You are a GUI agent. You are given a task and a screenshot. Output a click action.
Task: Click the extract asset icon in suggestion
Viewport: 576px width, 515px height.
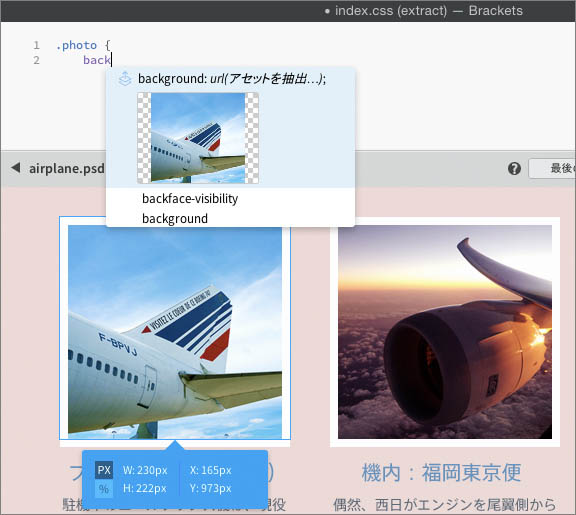click(125, 78)
